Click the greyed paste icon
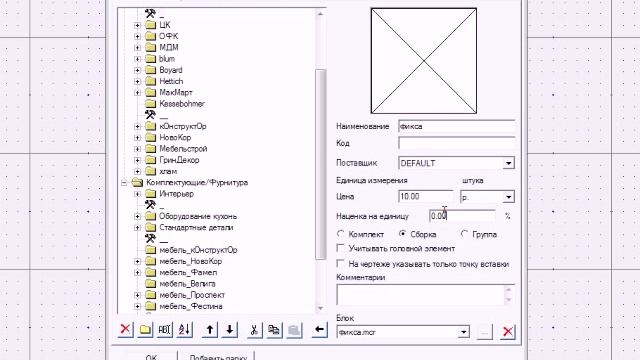Viewport: 640px width, 360px height. coord(294,329)
